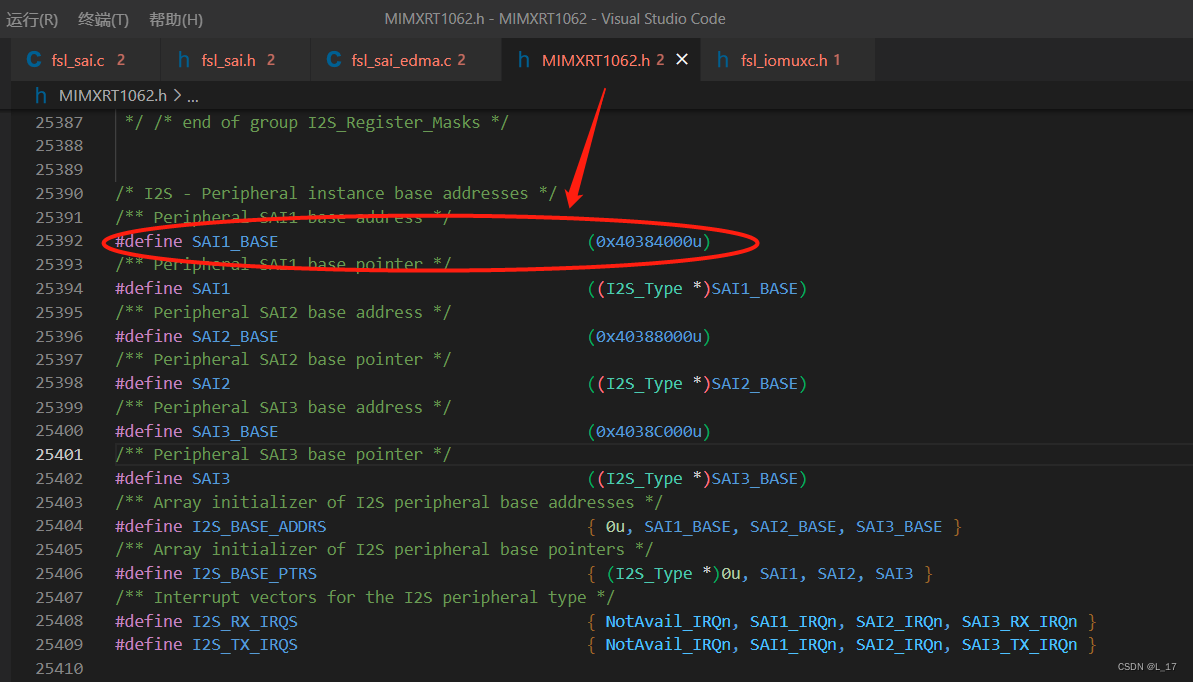1193x682 pixels.
Task: Click line number 25404 in the gutter
Action: pos(59,526)
